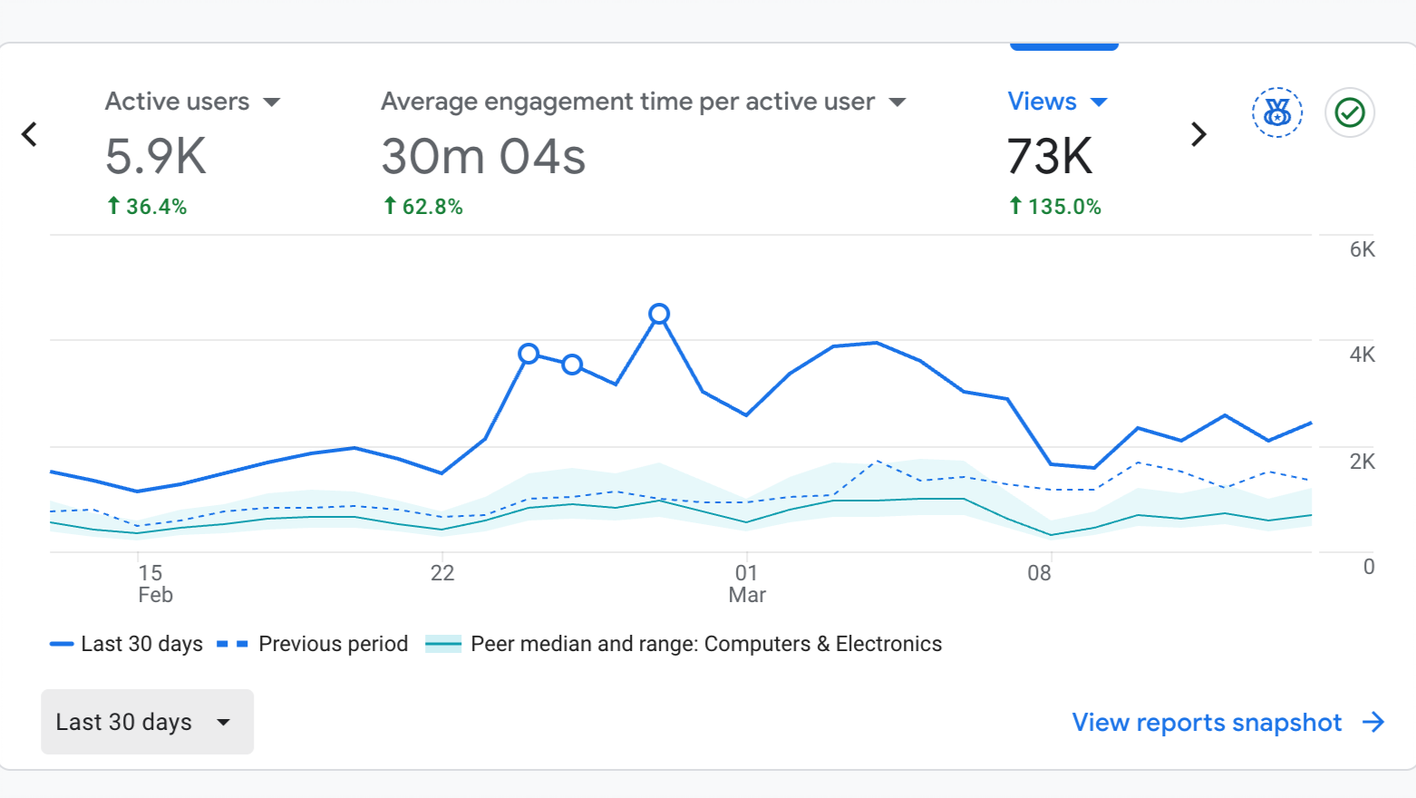1416x798 pixels.
Task: Click the green checkmark status icon
Action: tap(1350, 113)
